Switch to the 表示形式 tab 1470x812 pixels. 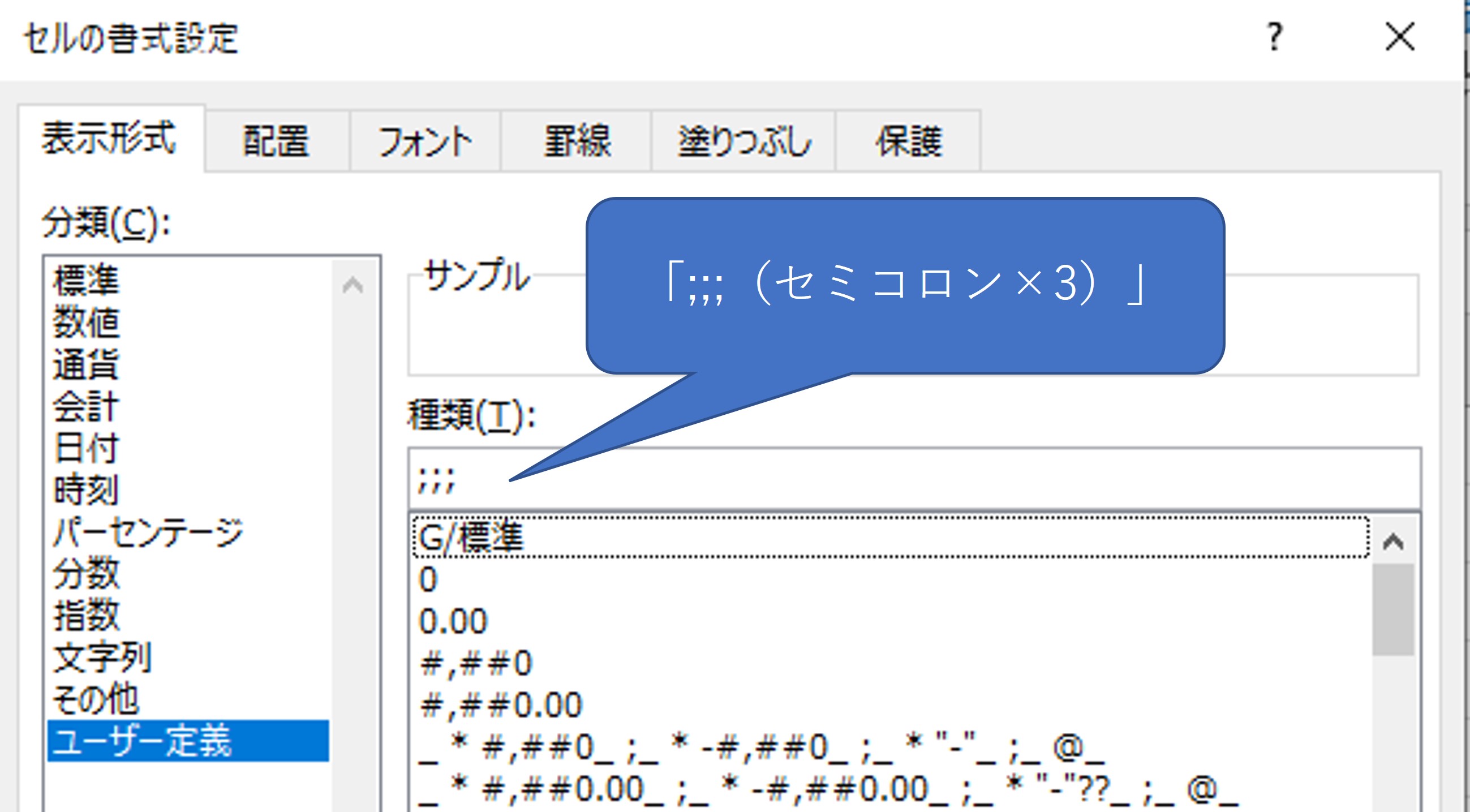coord(111,139)
